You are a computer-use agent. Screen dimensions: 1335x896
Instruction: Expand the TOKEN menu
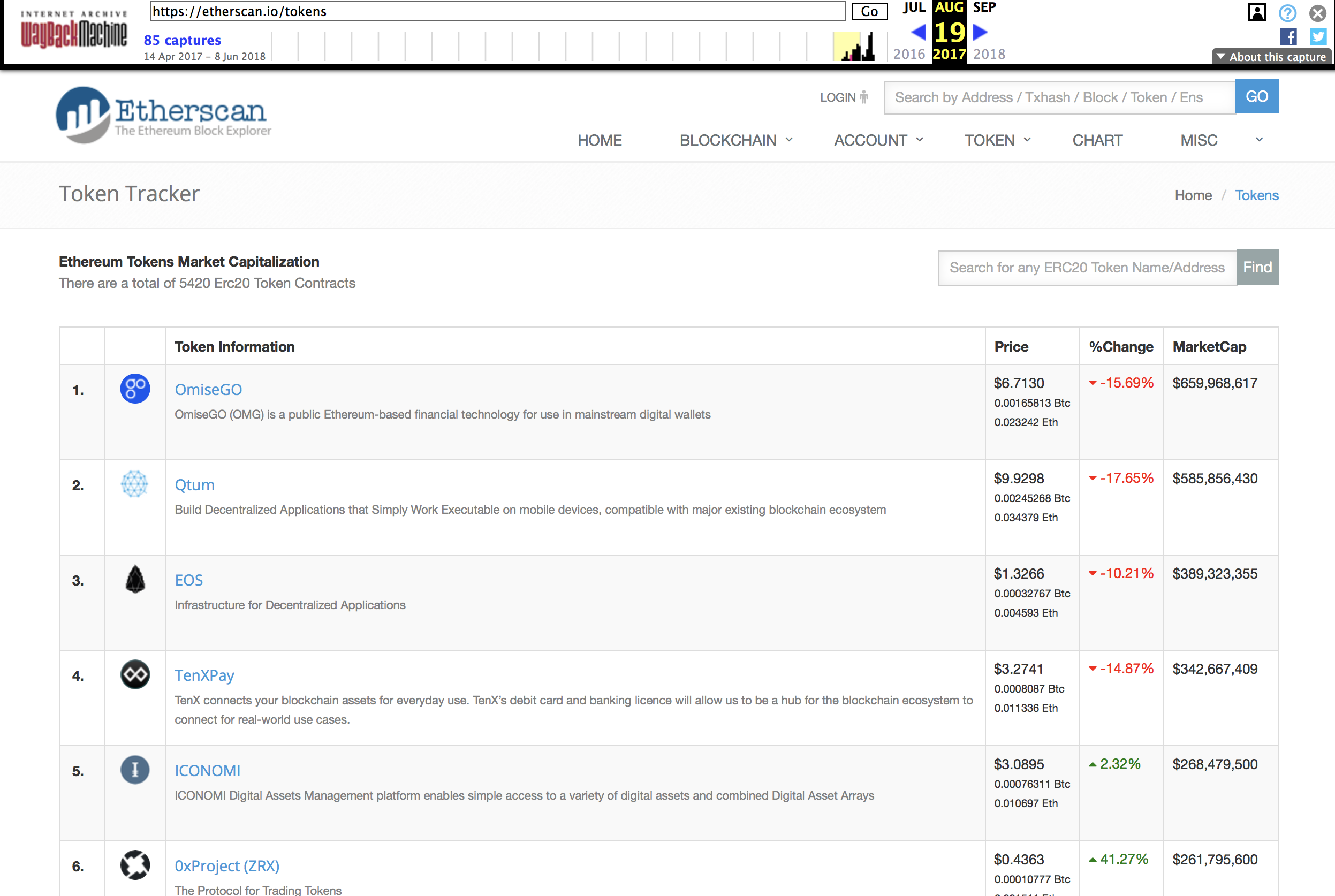pos(998,140)
